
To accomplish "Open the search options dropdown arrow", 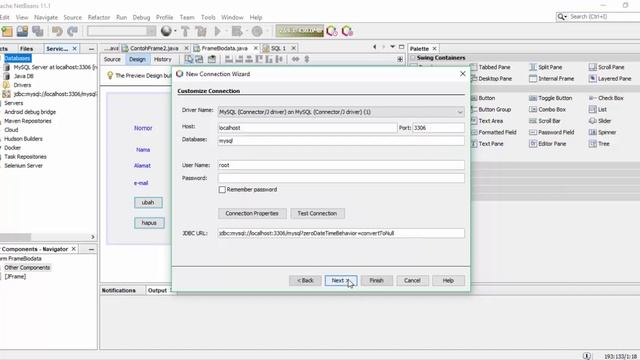I will pyautogui.click(x=565, y=17).
